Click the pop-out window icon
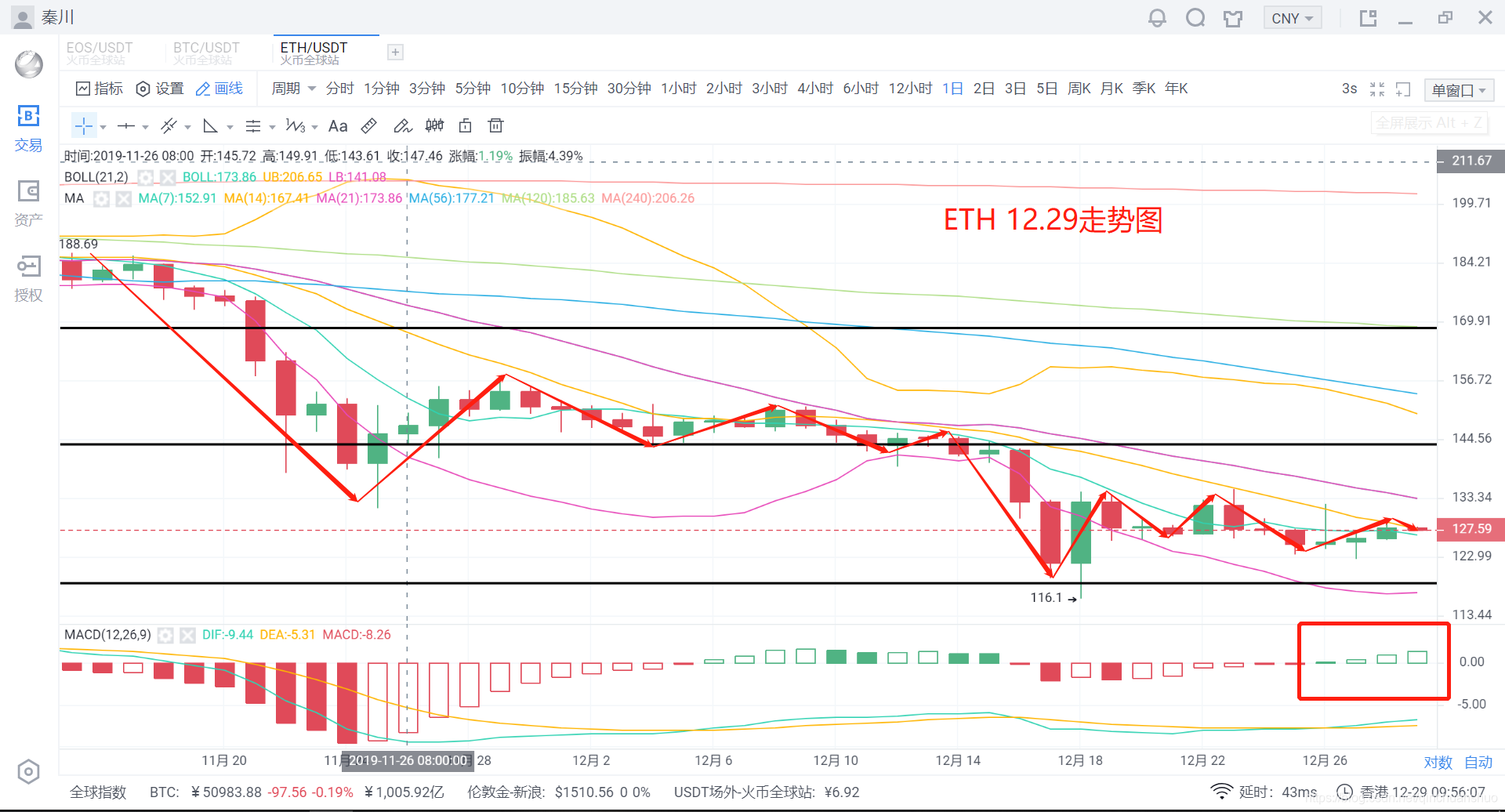 pos(1368,17)
